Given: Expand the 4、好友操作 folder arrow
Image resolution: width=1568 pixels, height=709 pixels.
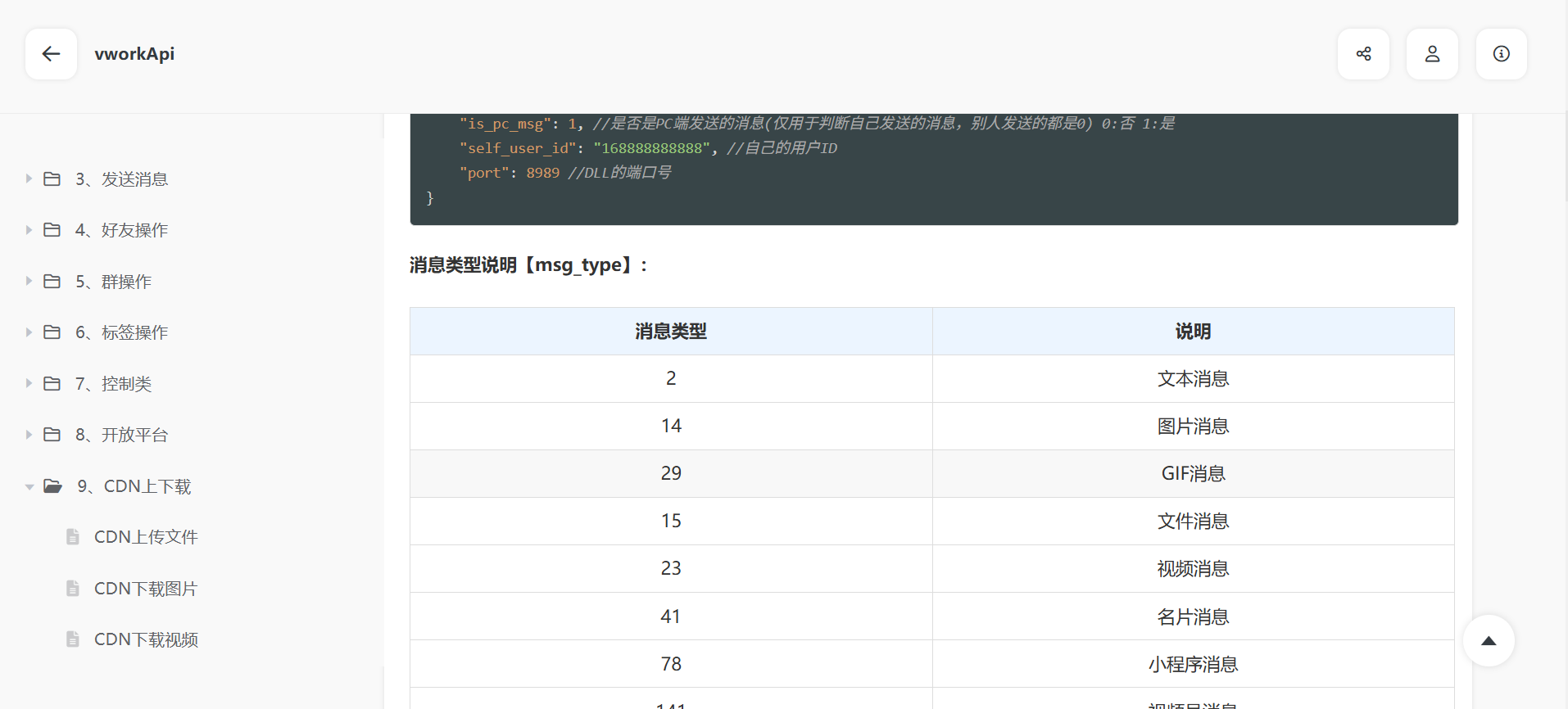Looking at the screenshot, I should 29,230.
